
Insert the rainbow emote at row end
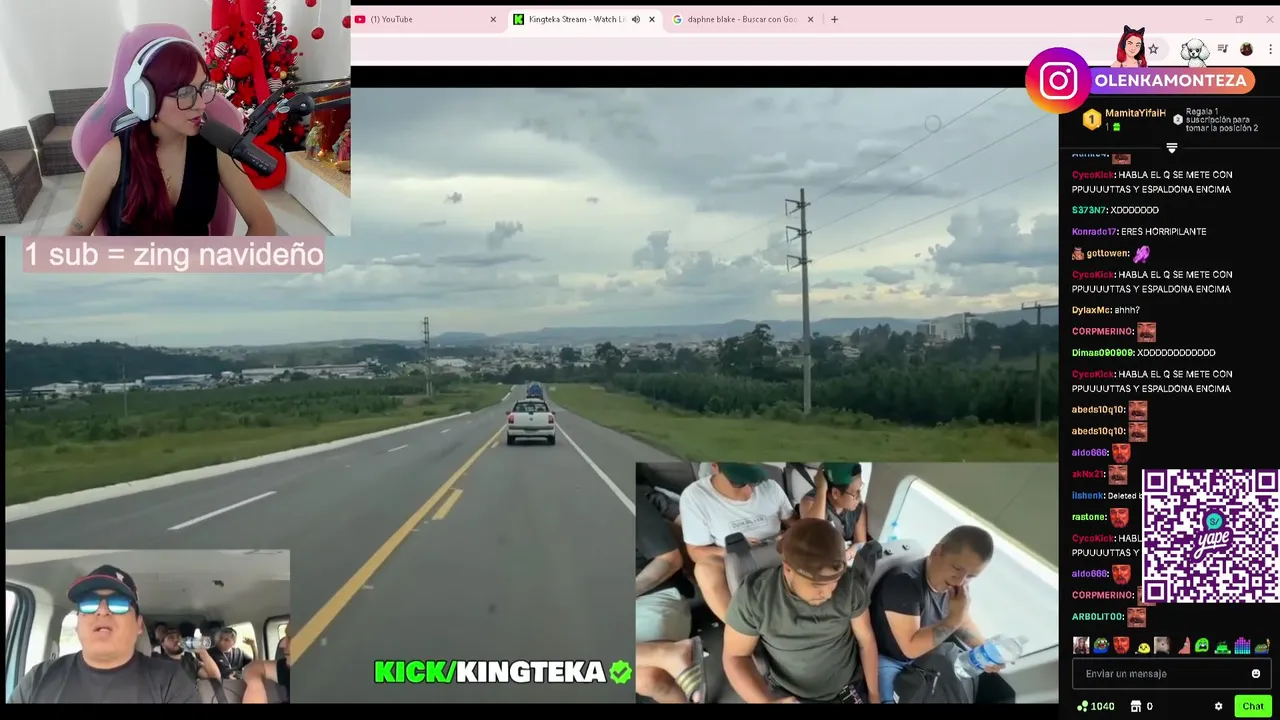coord(1262,646)
